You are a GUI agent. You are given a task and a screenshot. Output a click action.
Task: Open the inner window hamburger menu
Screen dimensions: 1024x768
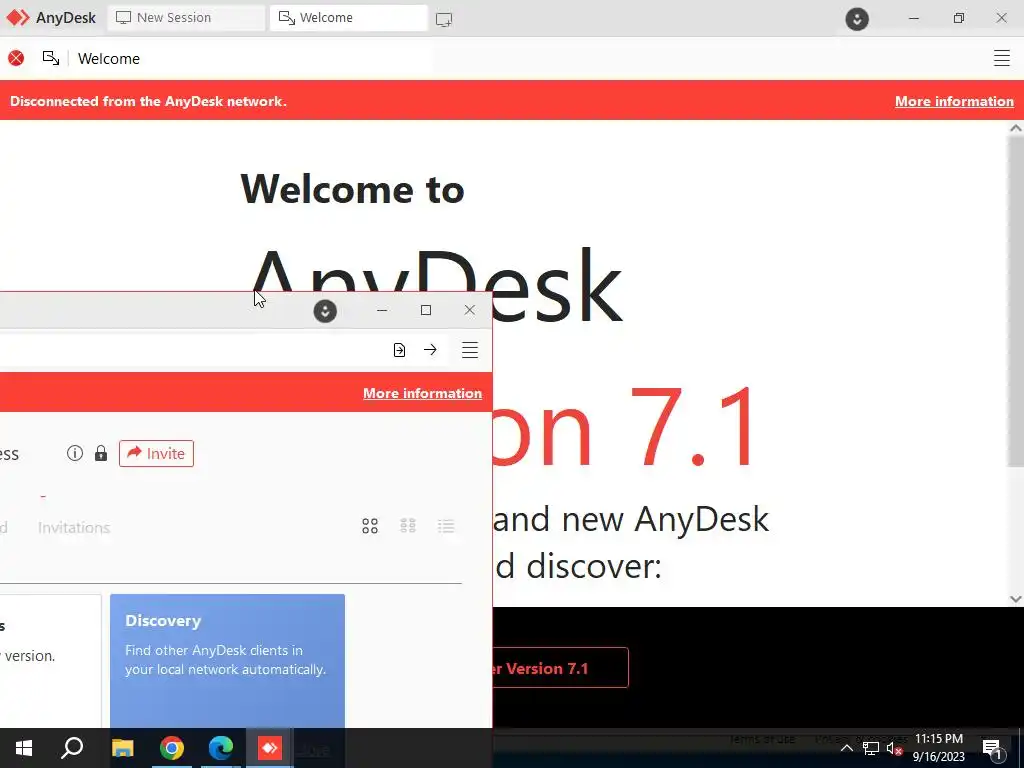(x=470, y=350)
